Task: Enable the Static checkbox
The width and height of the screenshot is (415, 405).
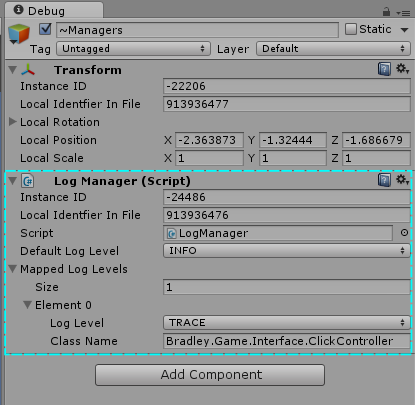Action: [351, 29]
